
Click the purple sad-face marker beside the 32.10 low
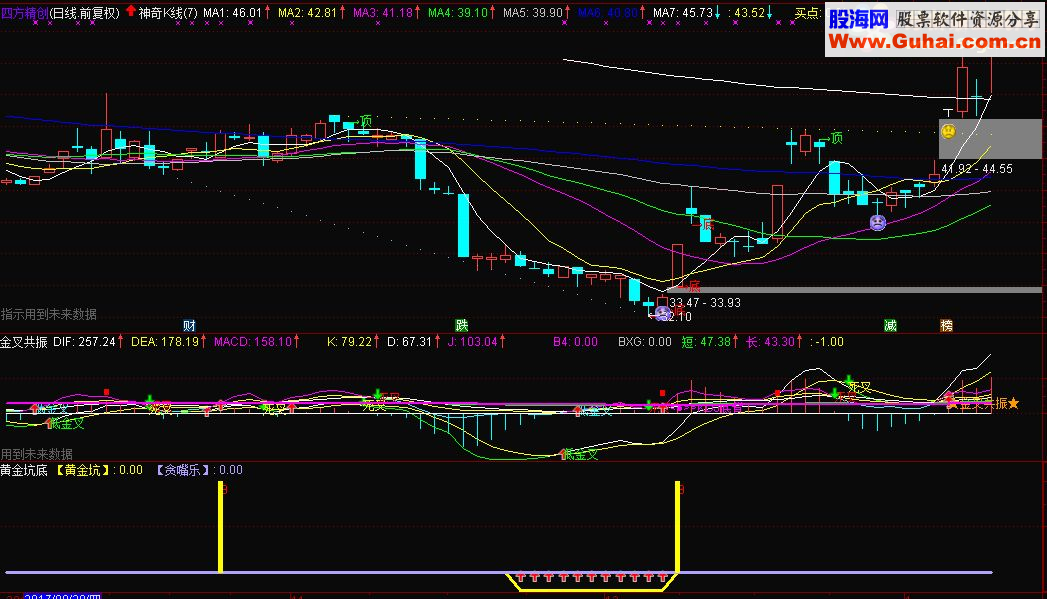pyautogui.click(x=662, y=313)
